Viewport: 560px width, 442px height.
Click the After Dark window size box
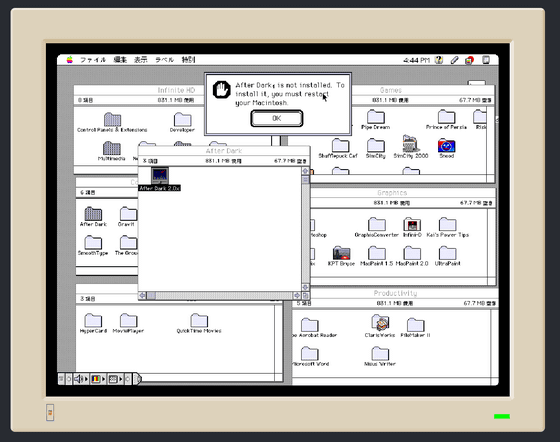click(x=306, y=296)
